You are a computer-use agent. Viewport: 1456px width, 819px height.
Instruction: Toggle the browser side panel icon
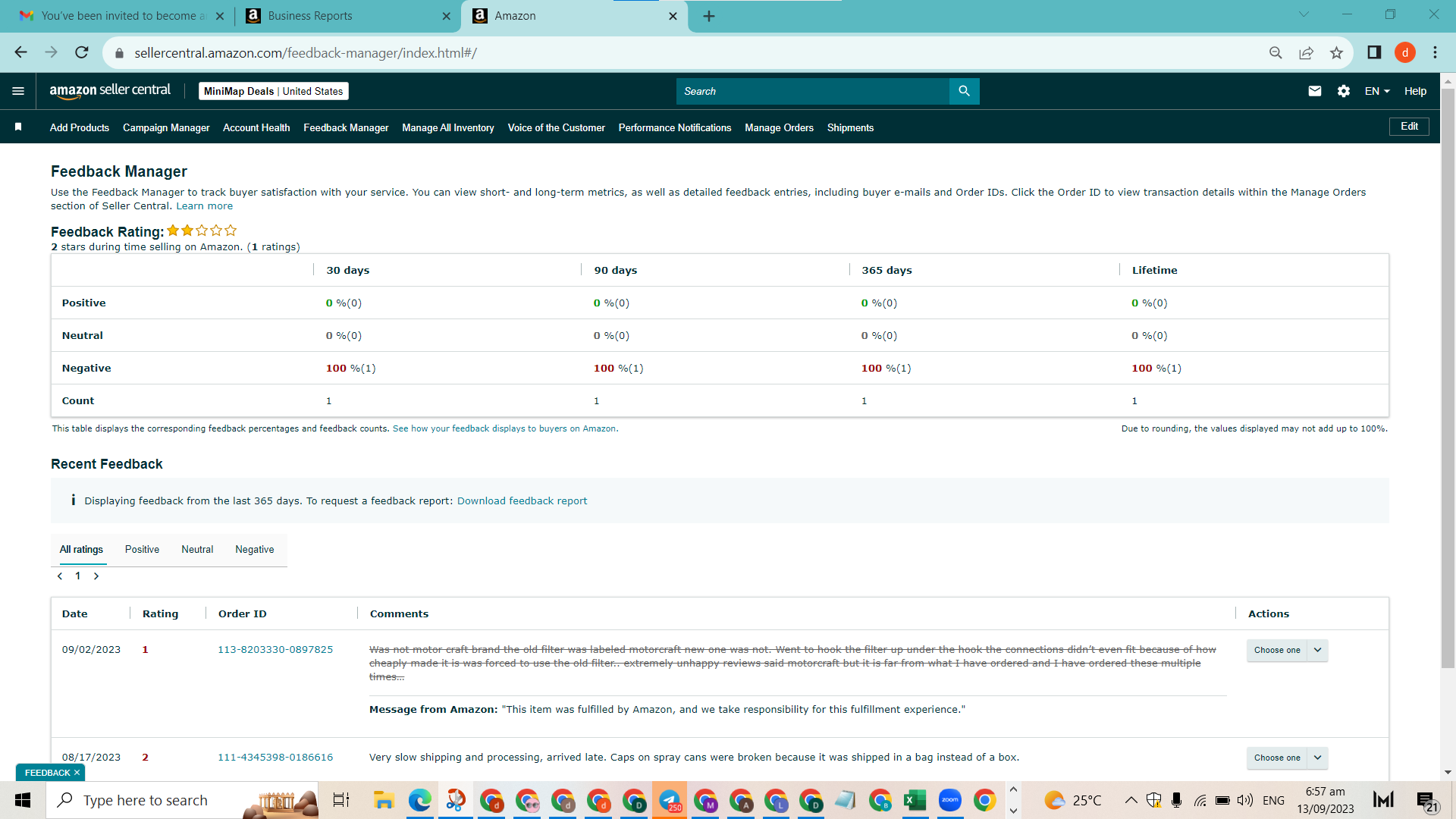[1374, 52]
